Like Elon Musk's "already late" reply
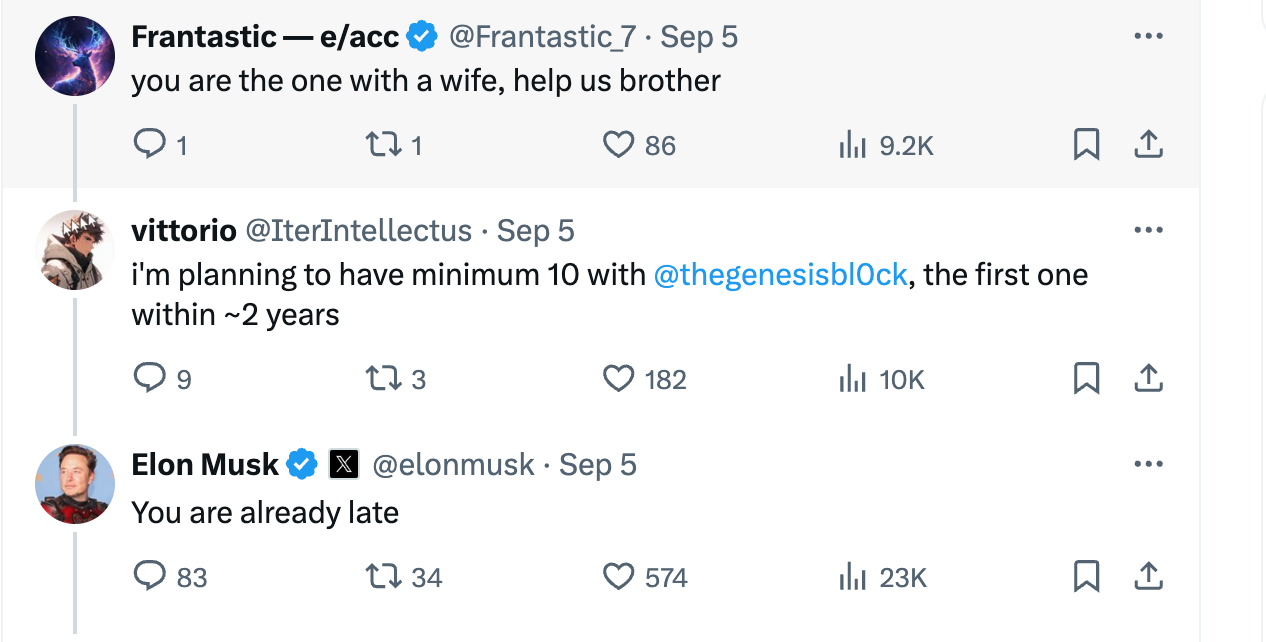 pyautogui.click(x=619, y=577)
